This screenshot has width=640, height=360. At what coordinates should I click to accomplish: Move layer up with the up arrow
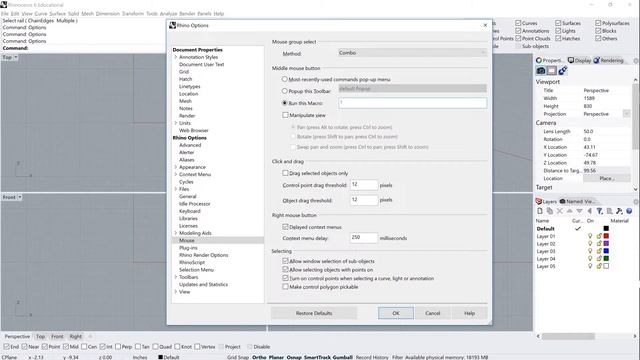[x=569, y=211]
